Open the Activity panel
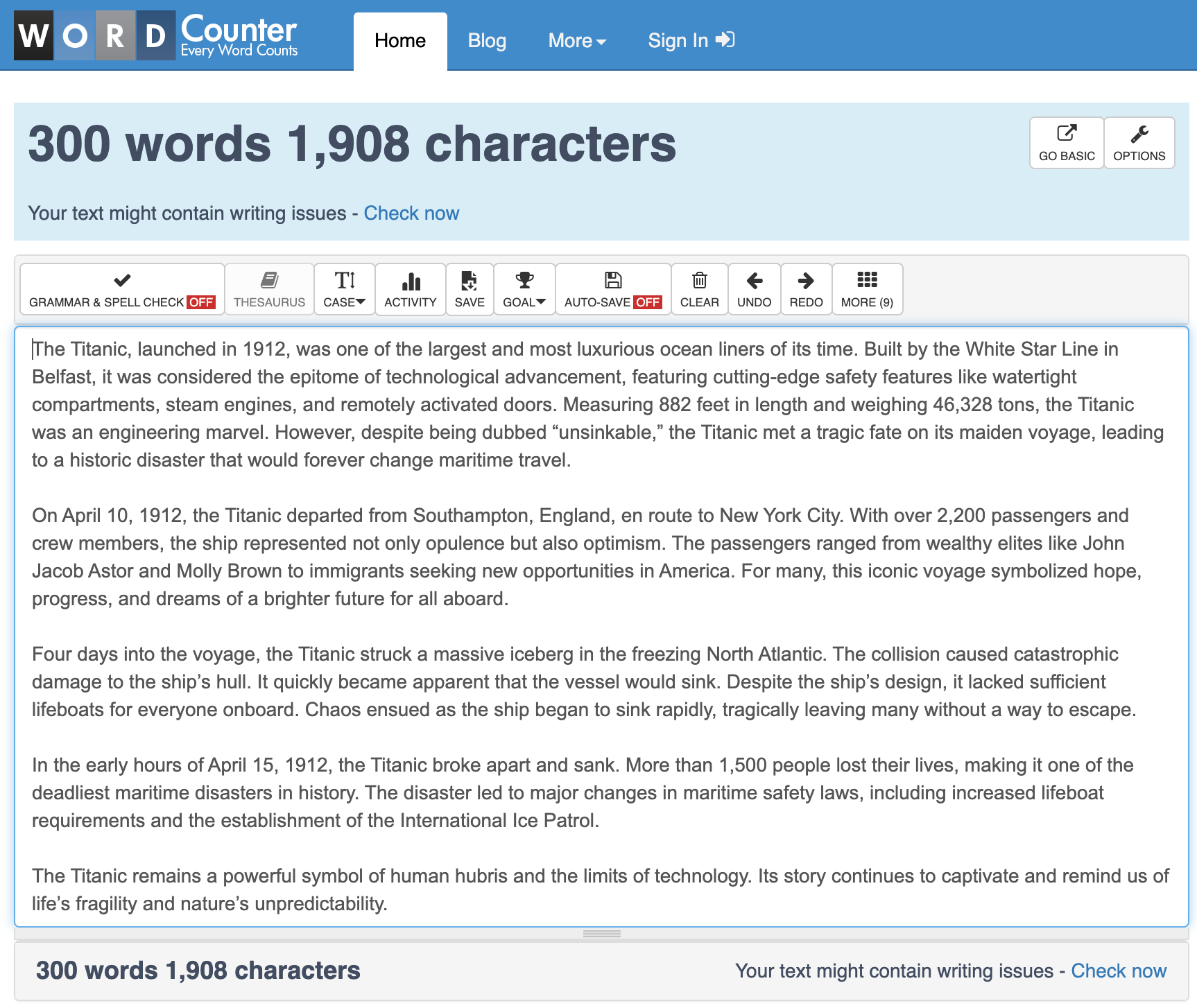1197x1008 pixels. click(410, 289)
